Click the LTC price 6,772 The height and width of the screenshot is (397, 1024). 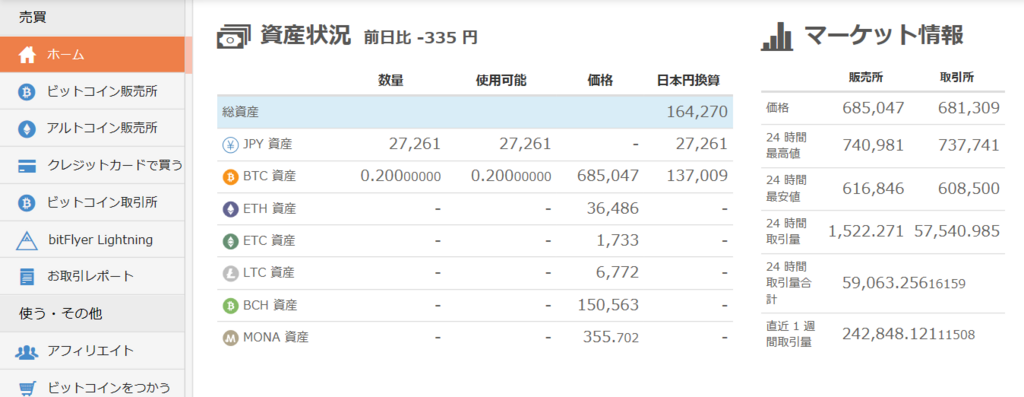[x=618, y=272]
